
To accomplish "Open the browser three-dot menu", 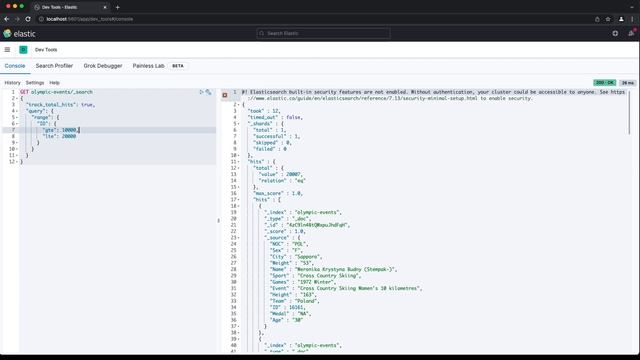I will pos(632,19).
